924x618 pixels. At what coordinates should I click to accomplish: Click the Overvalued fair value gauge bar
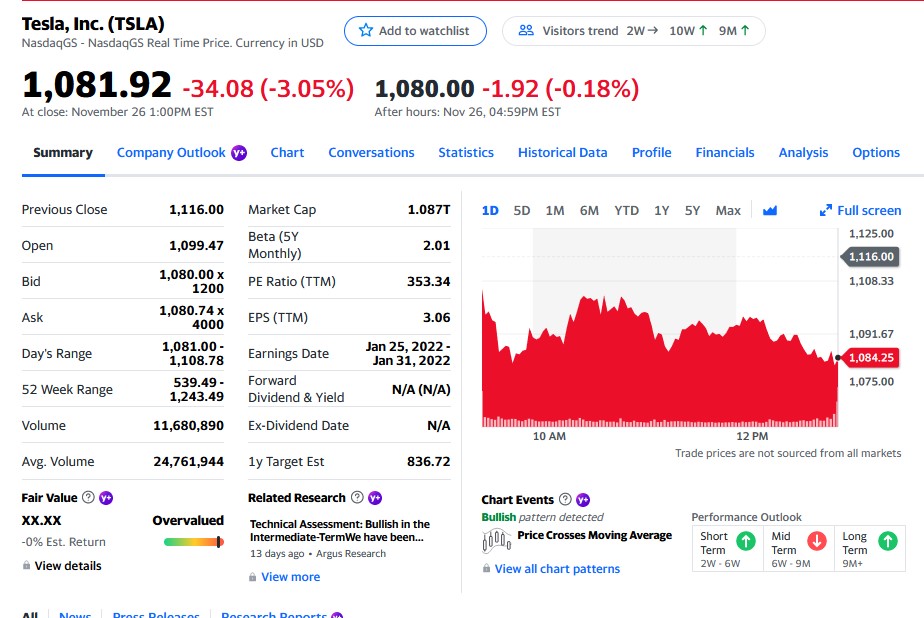pyautogui.click(x=194, y=542)
